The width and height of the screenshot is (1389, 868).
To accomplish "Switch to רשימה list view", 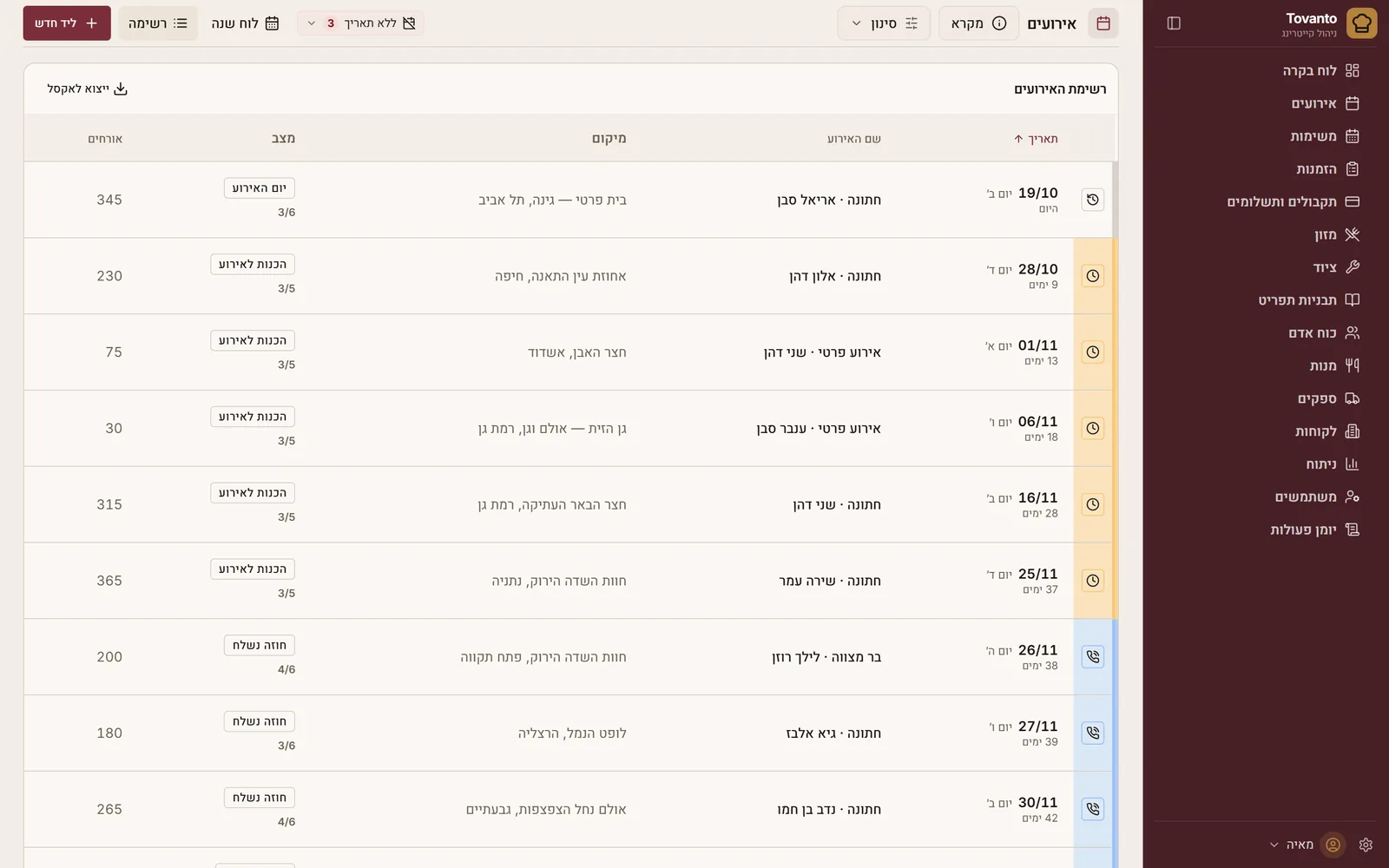I will click(157, 23).
